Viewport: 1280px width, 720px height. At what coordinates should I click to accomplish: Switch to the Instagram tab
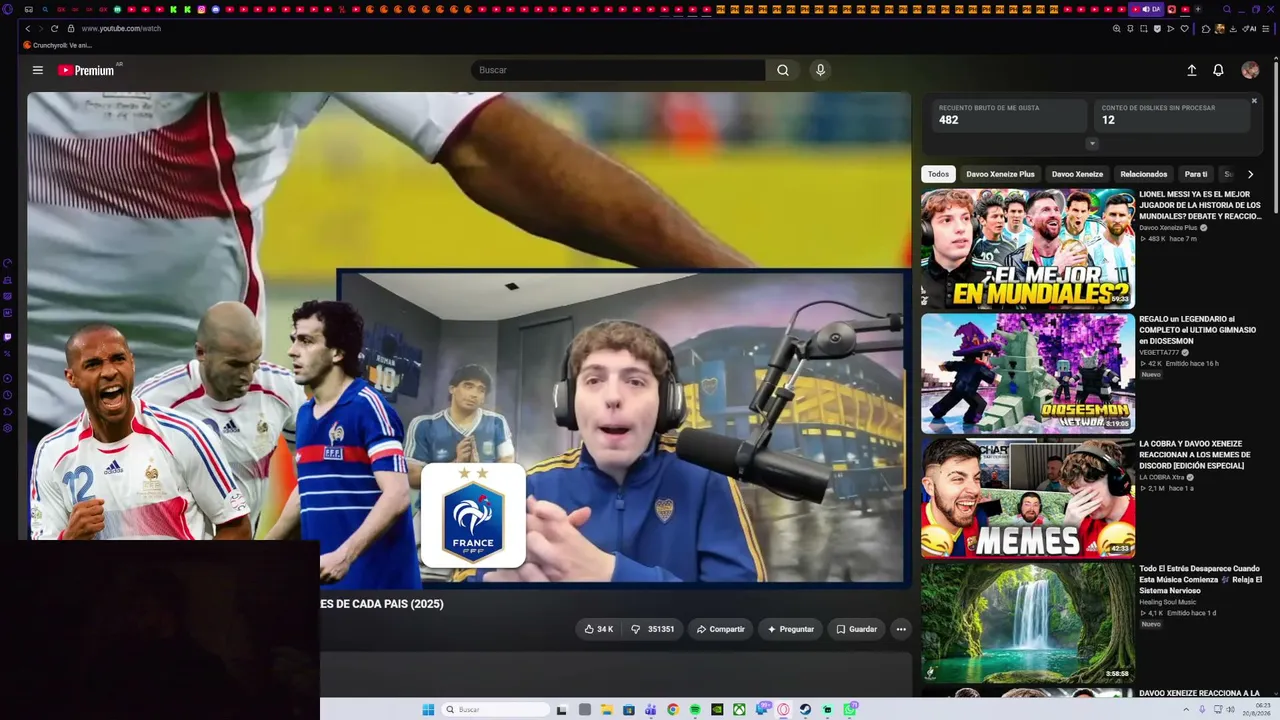click(201, 9)
